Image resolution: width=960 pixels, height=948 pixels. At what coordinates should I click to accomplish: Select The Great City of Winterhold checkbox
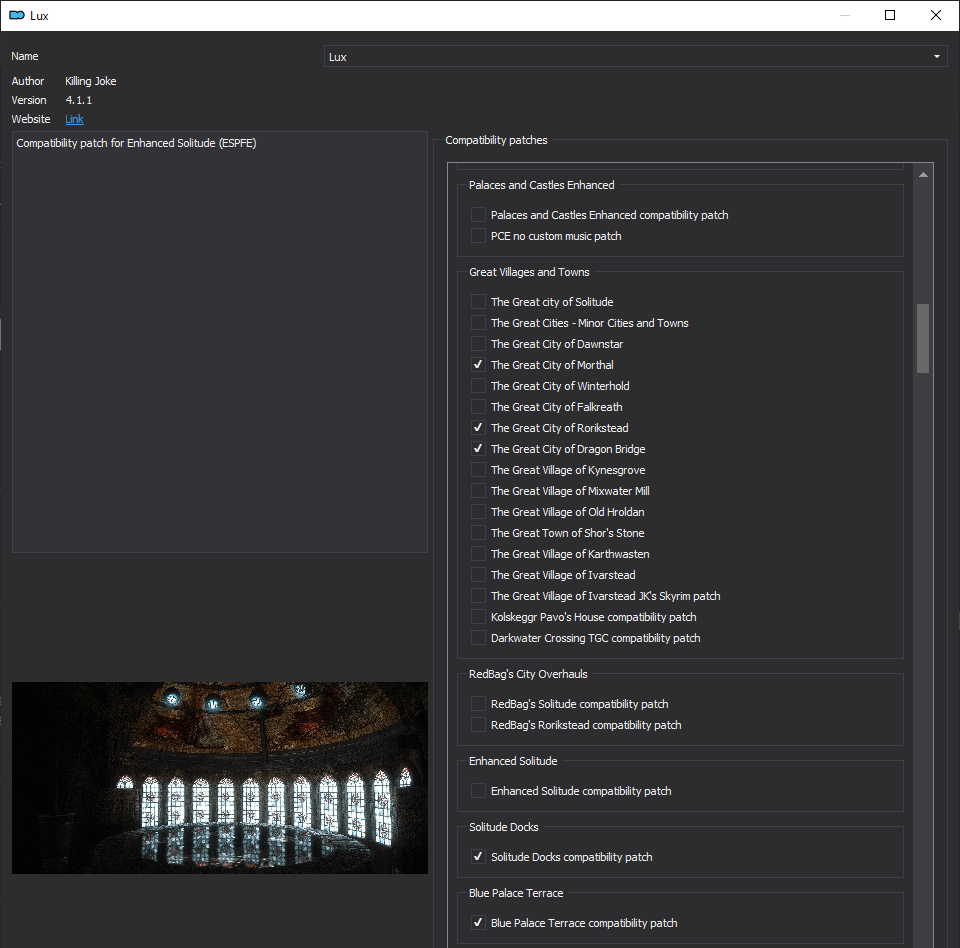click(x=478, y=386)
